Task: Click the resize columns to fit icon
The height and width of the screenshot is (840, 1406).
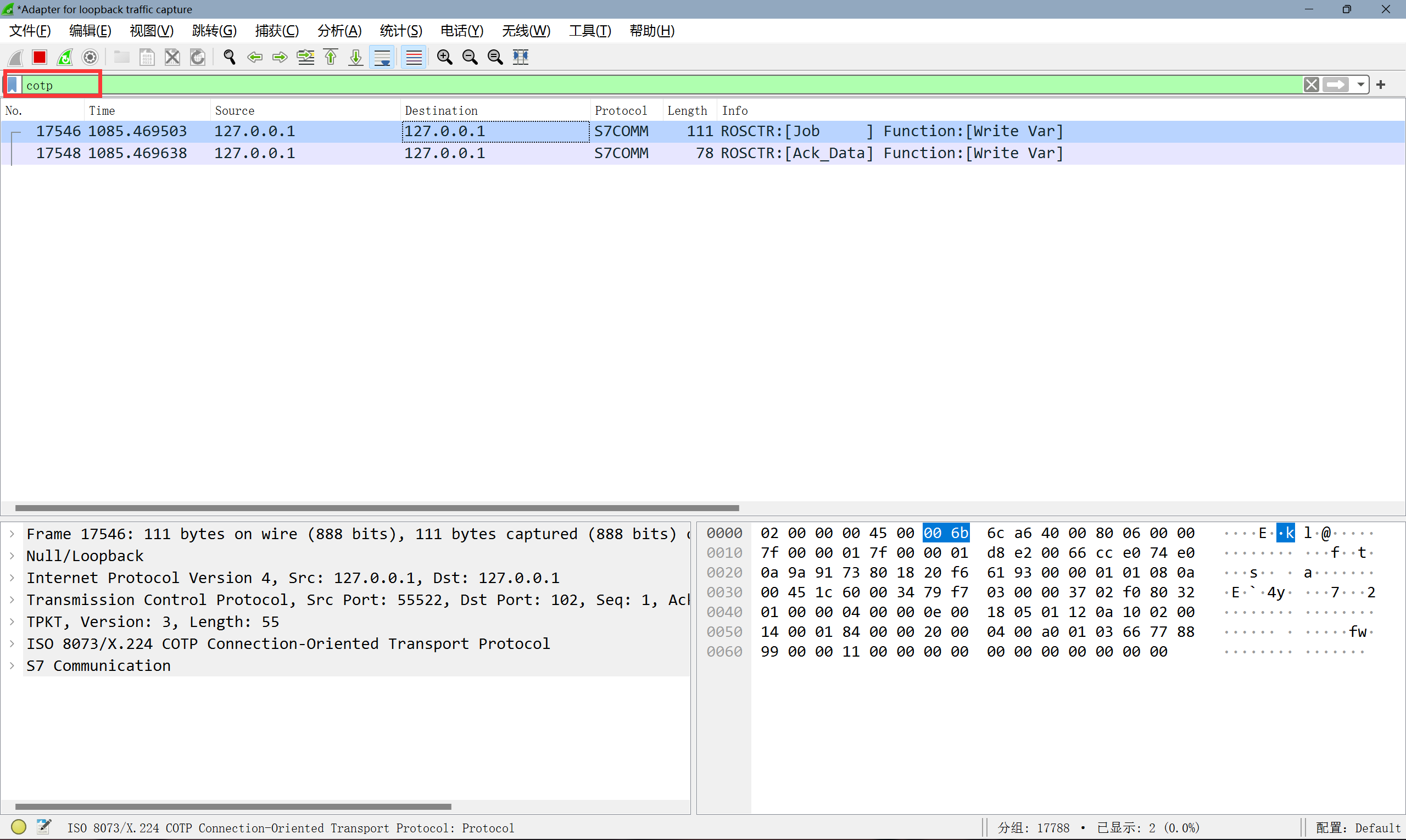Action: [521, 57]
